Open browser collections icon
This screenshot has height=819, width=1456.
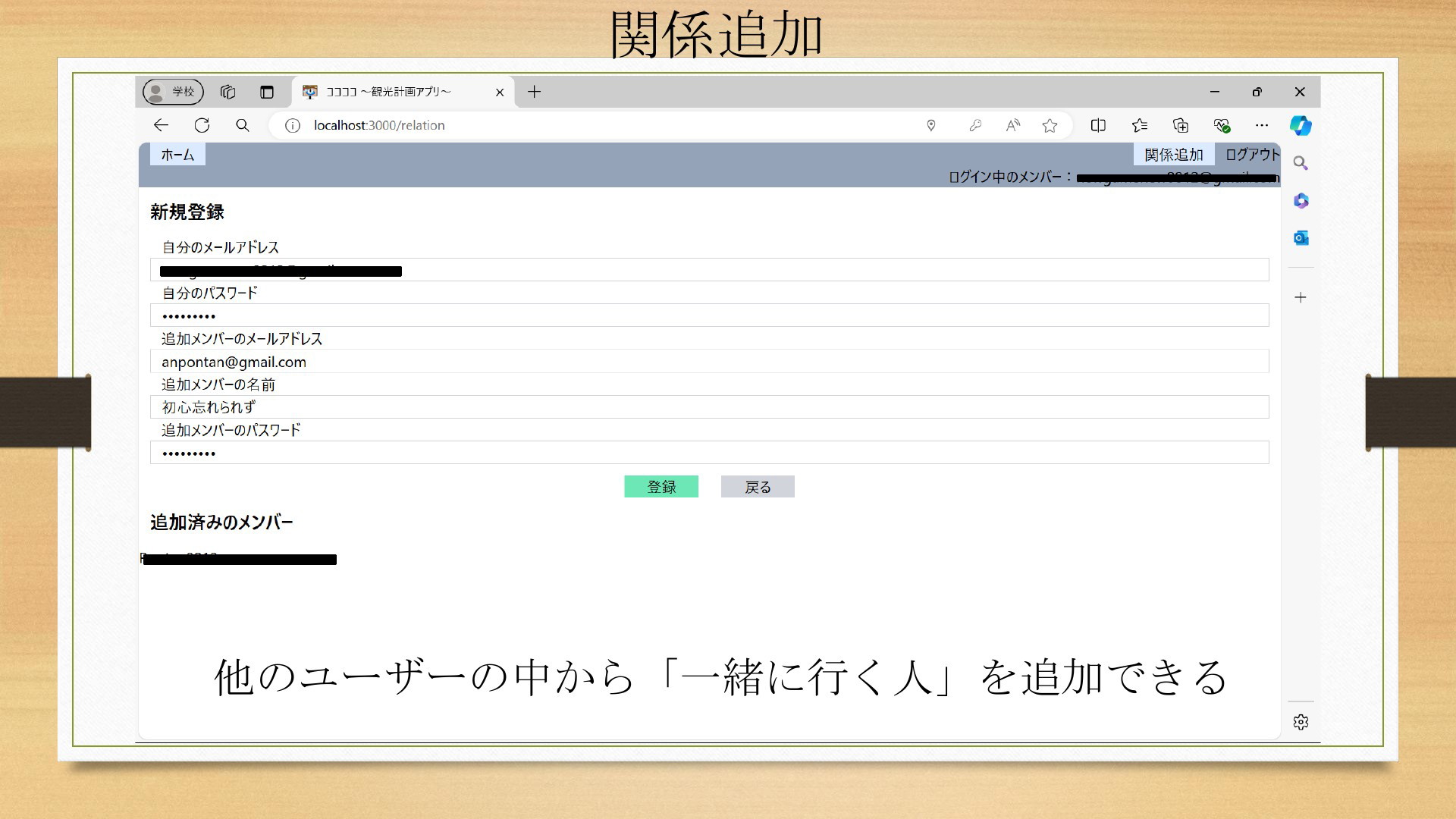coord(1181,125)
